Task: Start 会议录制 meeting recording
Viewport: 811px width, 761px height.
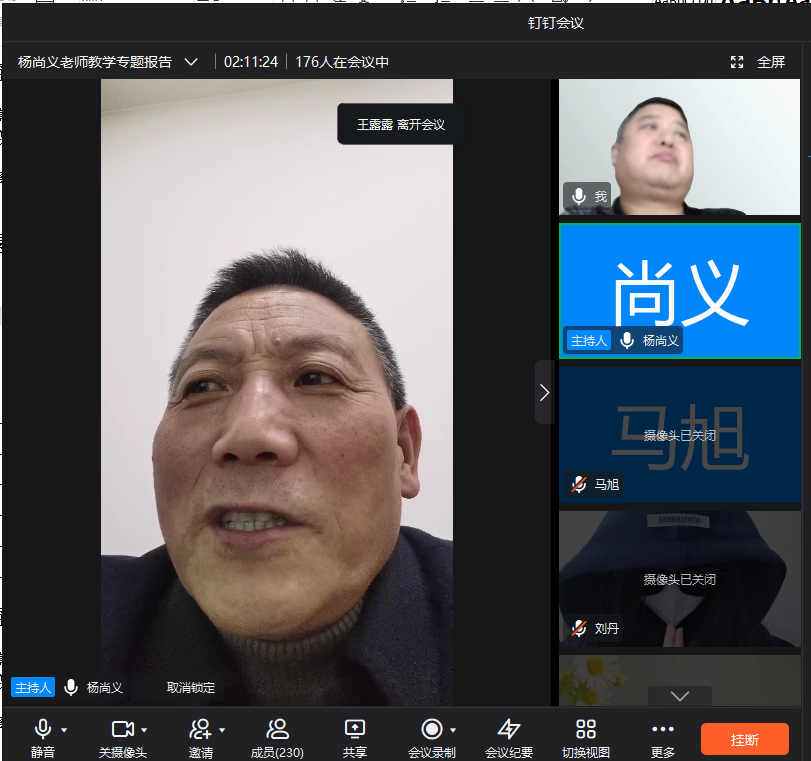Action: 431,729
